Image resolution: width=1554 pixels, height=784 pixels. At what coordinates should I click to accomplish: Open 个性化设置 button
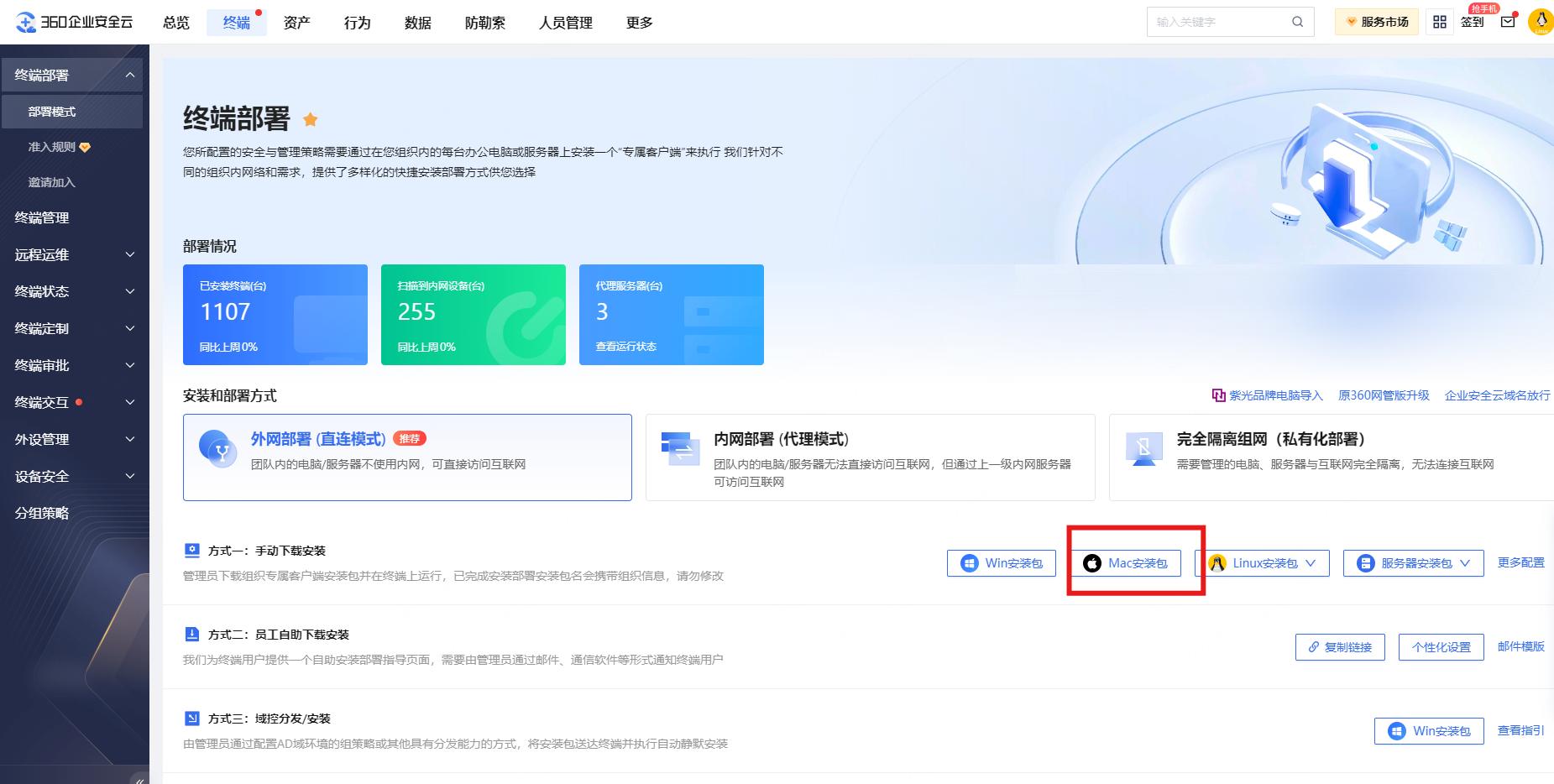click(1442, 647)
